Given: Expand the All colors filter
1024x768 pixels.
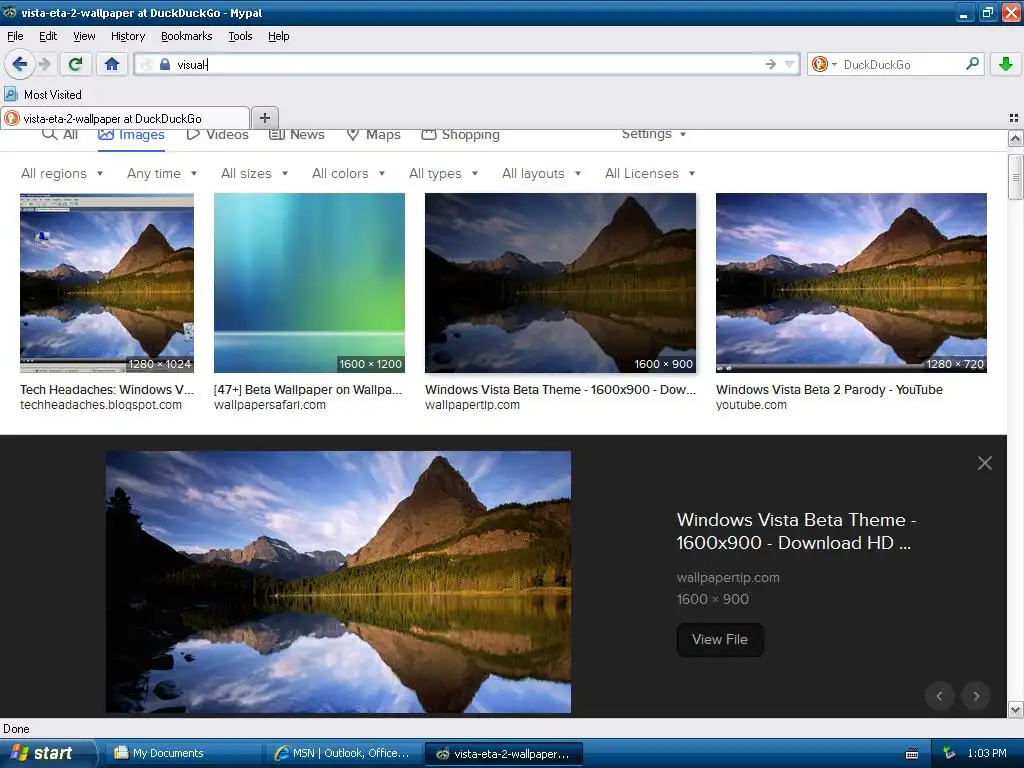Looking at the screenshot, I should pyautogui.click(x=348, y=173).
